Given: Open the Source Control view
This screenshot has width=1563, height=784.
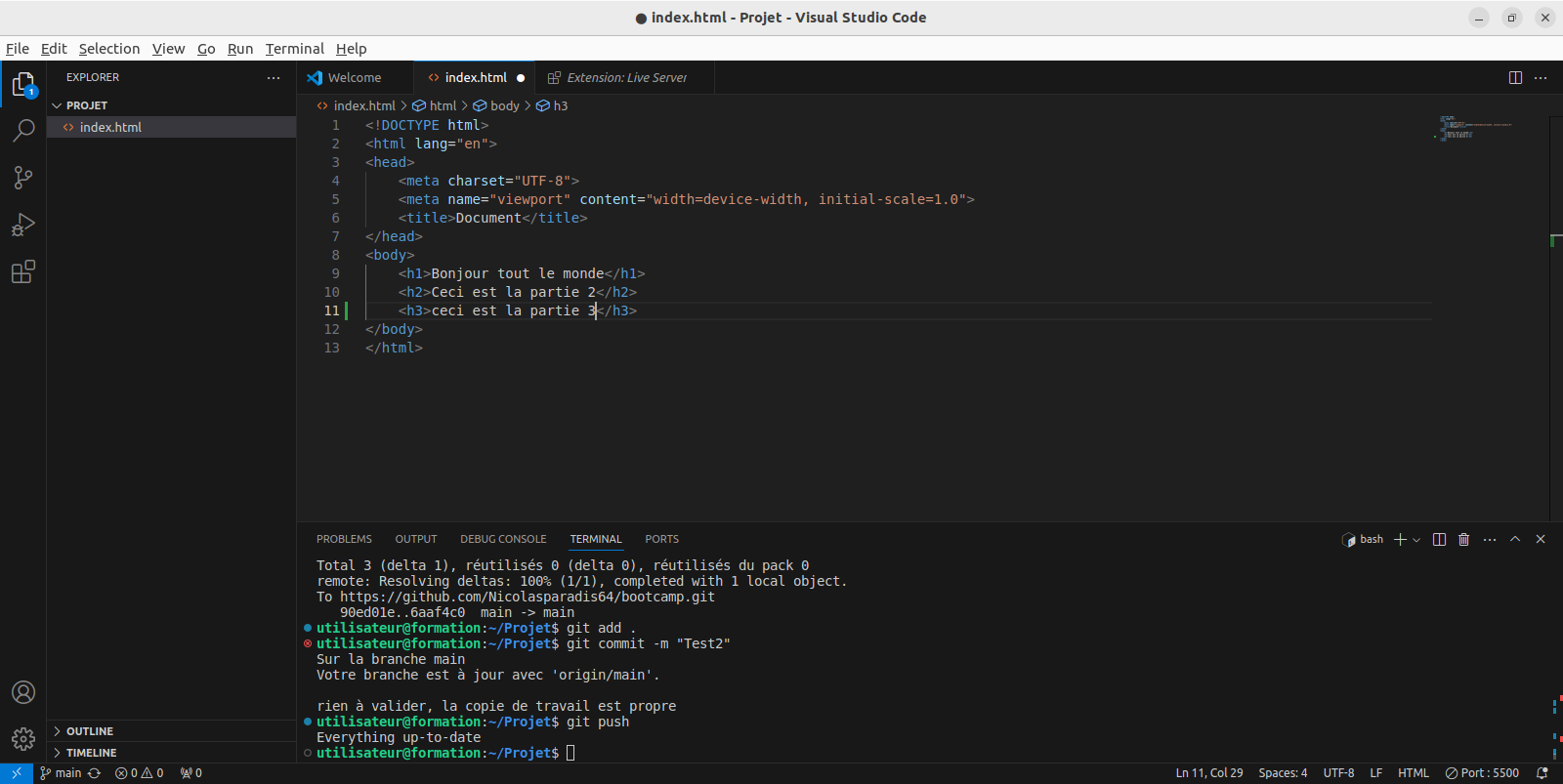Looking at the screenshot, I should pos(23,177).
